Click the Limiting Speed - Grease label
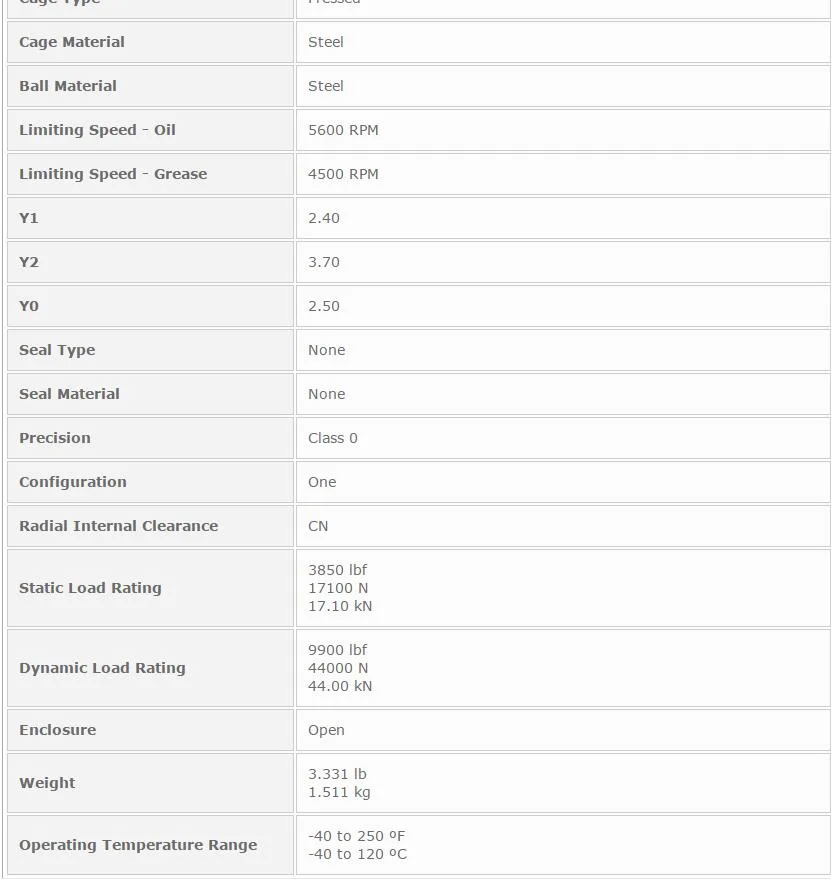The image size is (831, 880). tap(113, 174)
